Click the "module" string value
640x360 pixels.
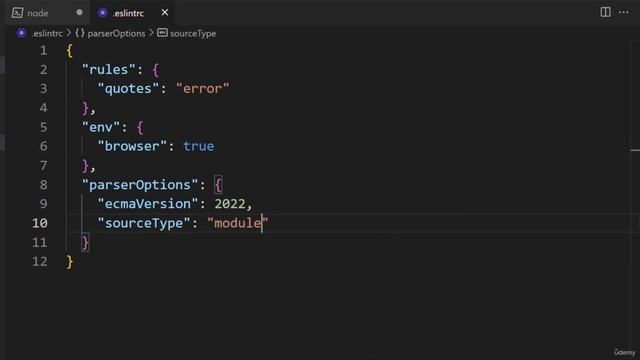pyautogui.click(x=238, y=223)
